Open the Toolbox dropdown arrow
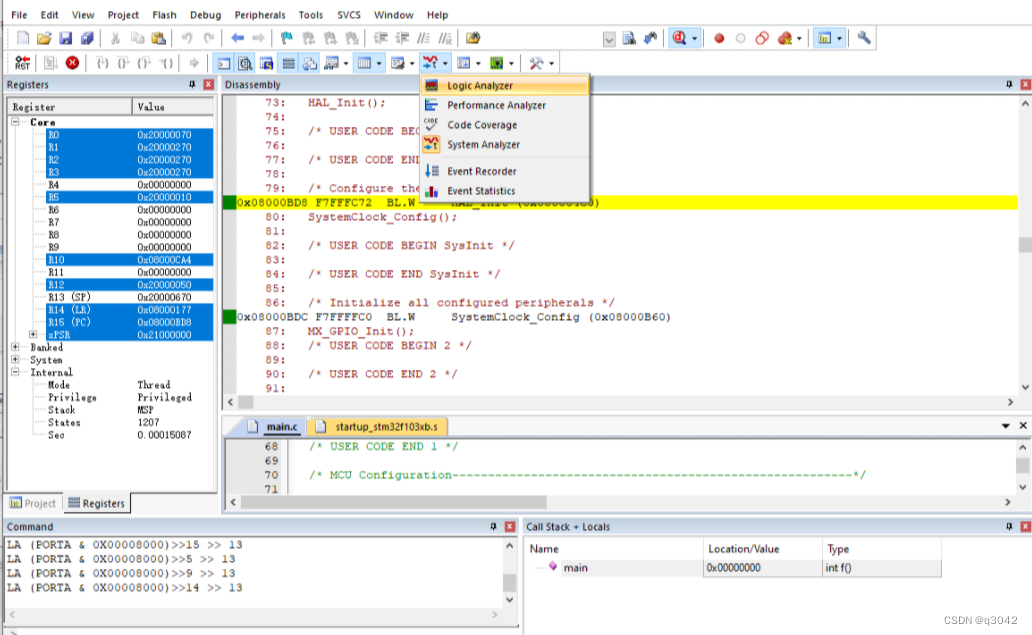1032x635 pixels. pyautogui.click(x=552, y=63)
